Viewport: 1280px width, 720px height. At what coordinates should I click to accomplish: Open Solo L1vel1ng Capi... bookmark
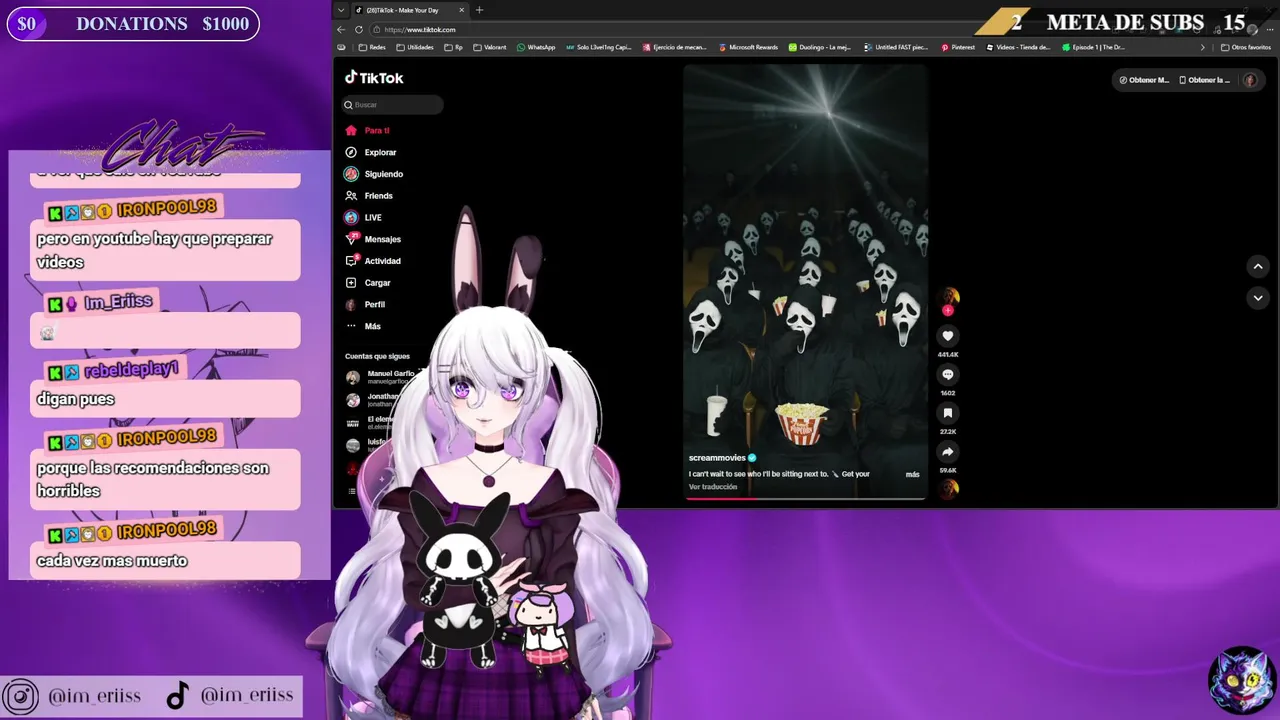599,47
